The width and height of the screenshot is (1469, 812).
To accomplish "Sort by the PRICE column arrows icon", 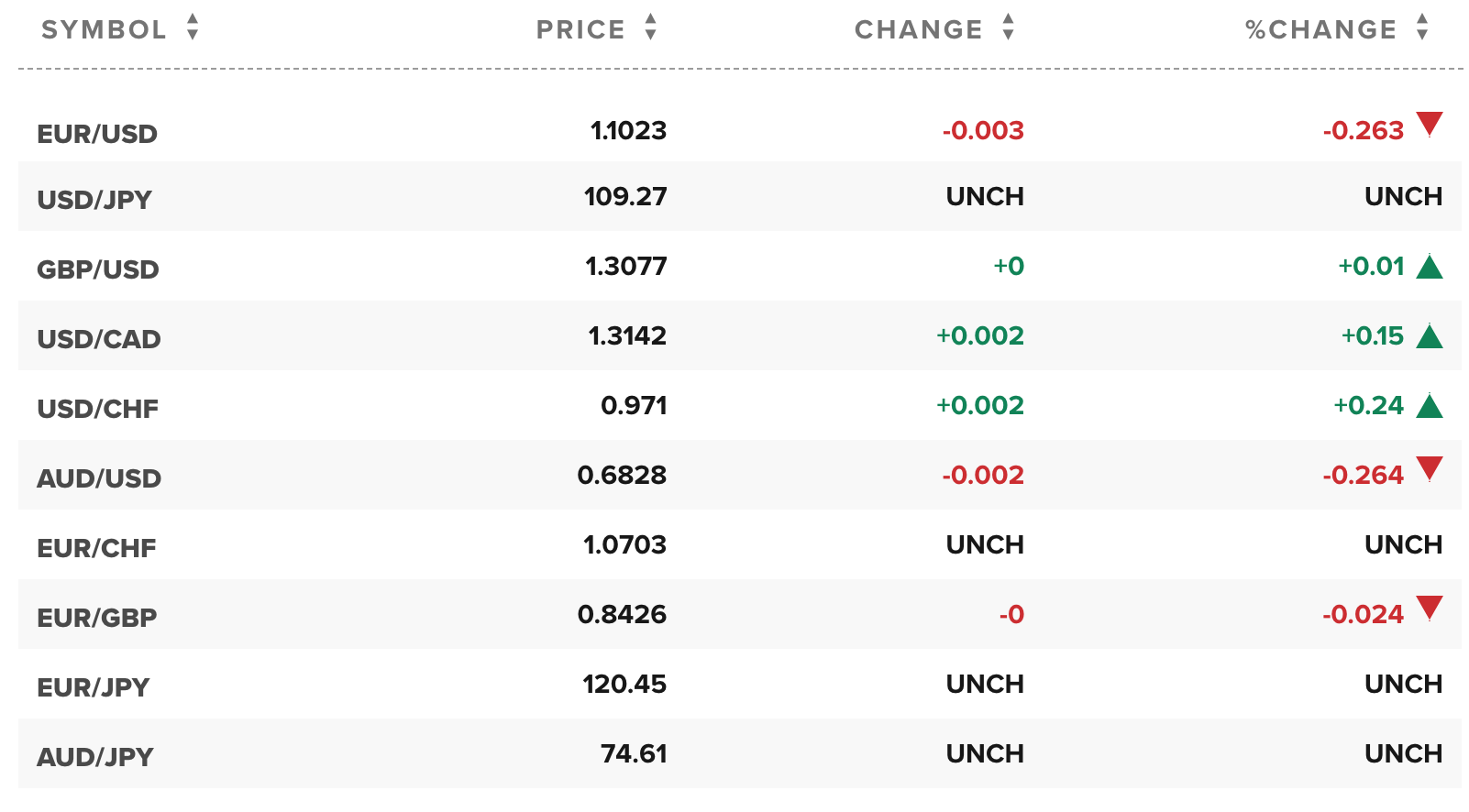I will (650, 27).
